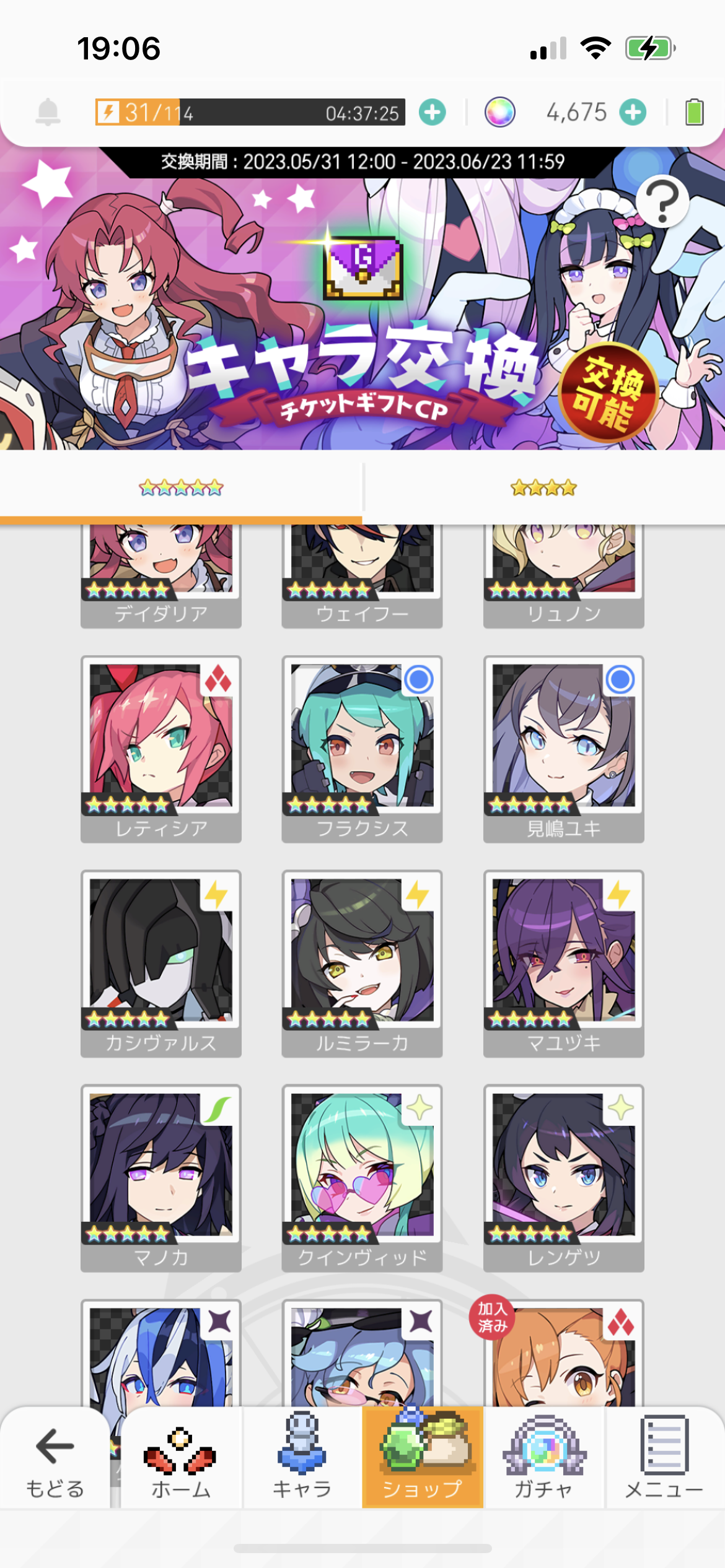
Task: Open the ショップ shop tab
Action: 423,1457
